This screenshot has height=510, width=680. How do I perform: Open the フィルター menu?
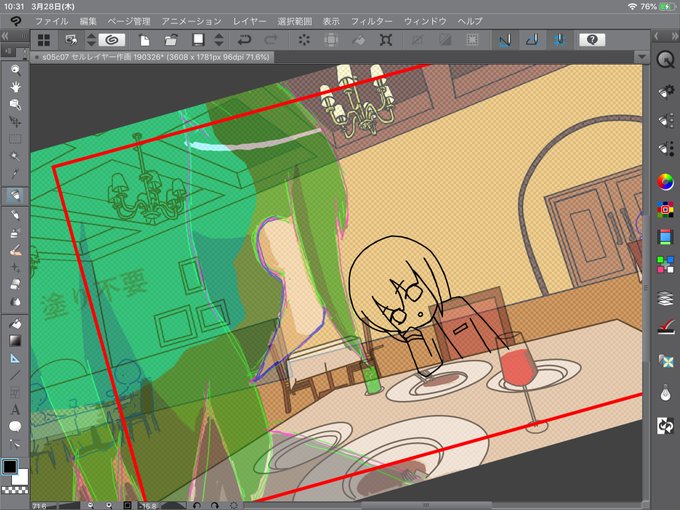tap(371, 21)
